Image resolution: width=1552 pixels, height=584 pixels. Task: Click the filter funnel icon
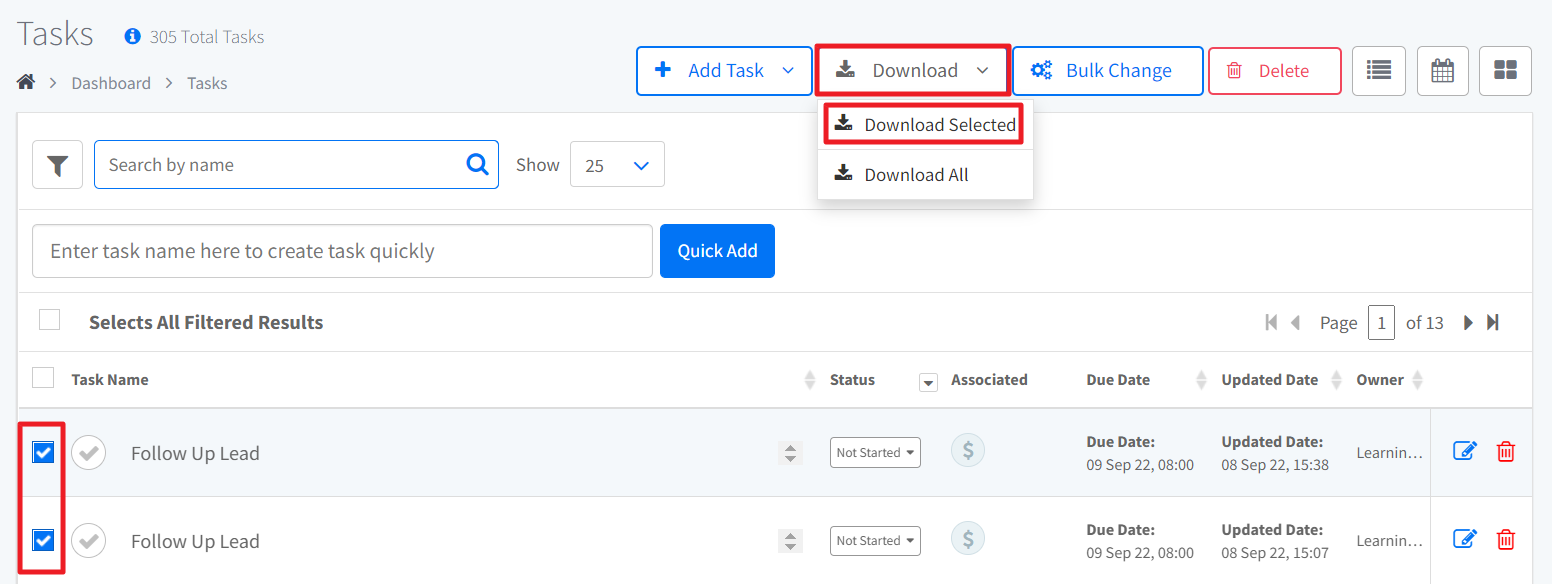[57, 165]
